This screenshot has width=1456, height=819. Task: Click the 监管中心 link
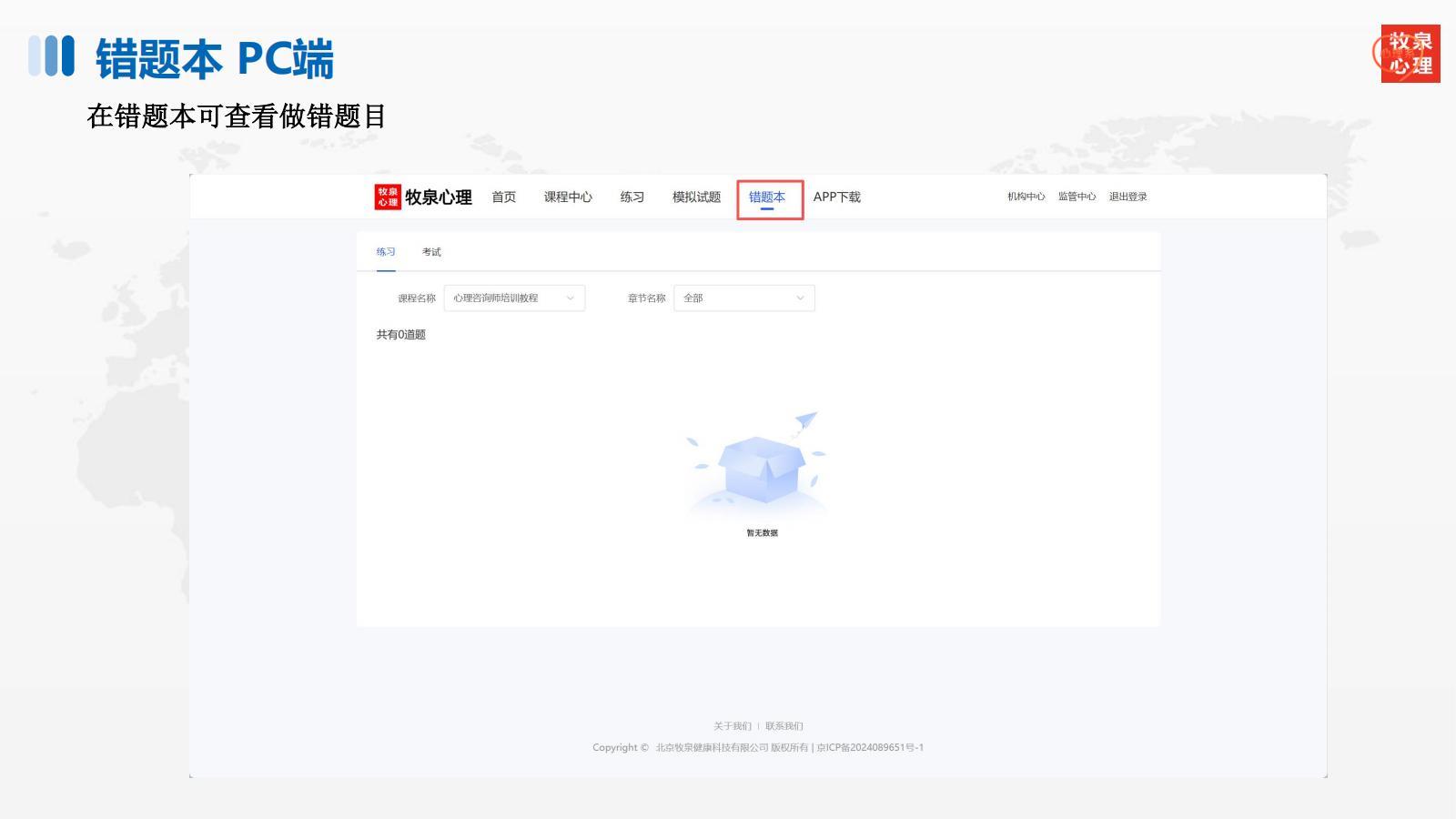(x=1077, y=197)
